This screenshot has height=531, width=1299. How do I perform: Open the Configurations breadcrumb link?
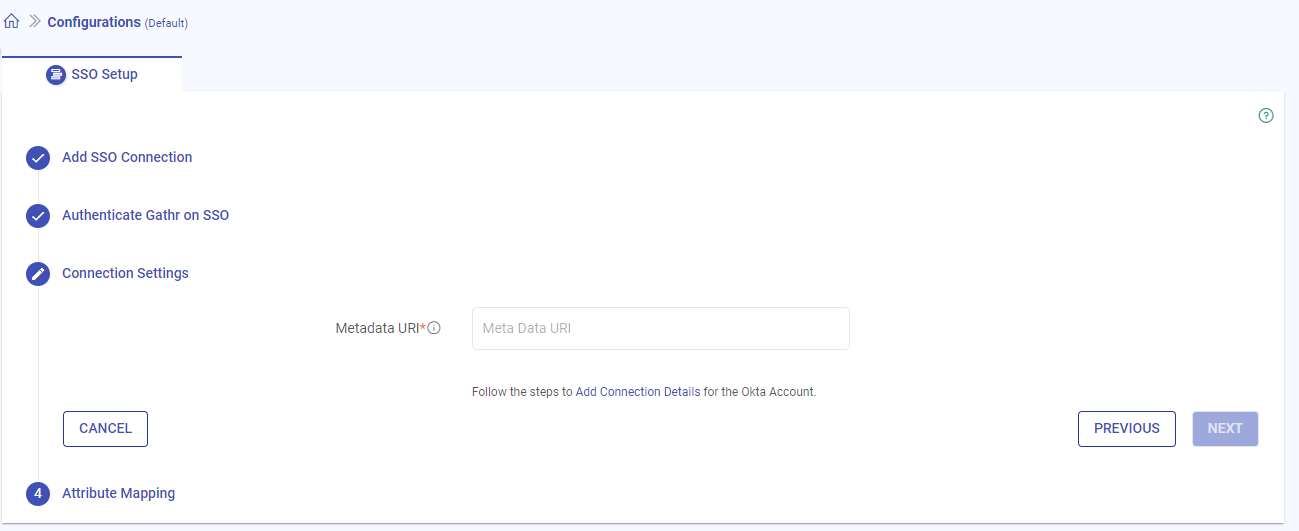tap(94, 22)
